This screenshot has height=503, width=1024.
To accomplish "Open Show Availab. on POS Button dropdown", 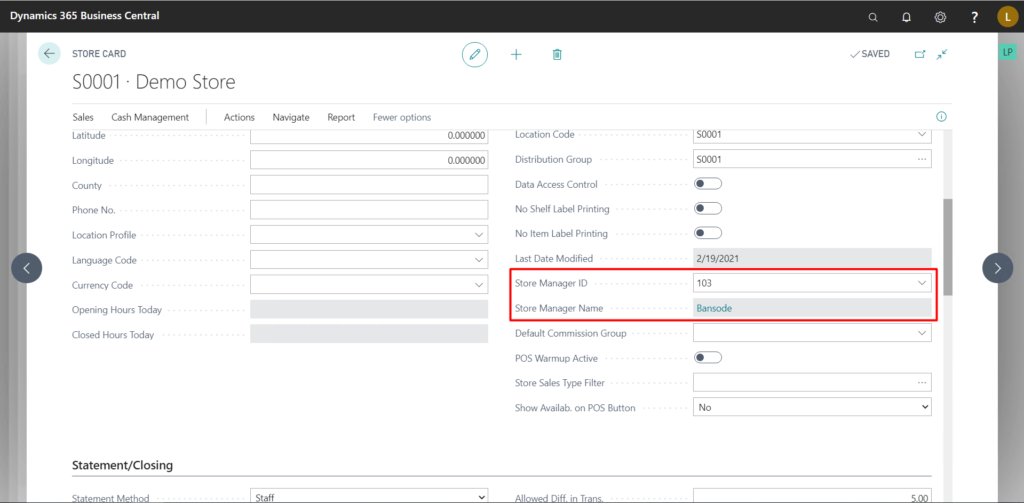I will click(x=812, y=407).
